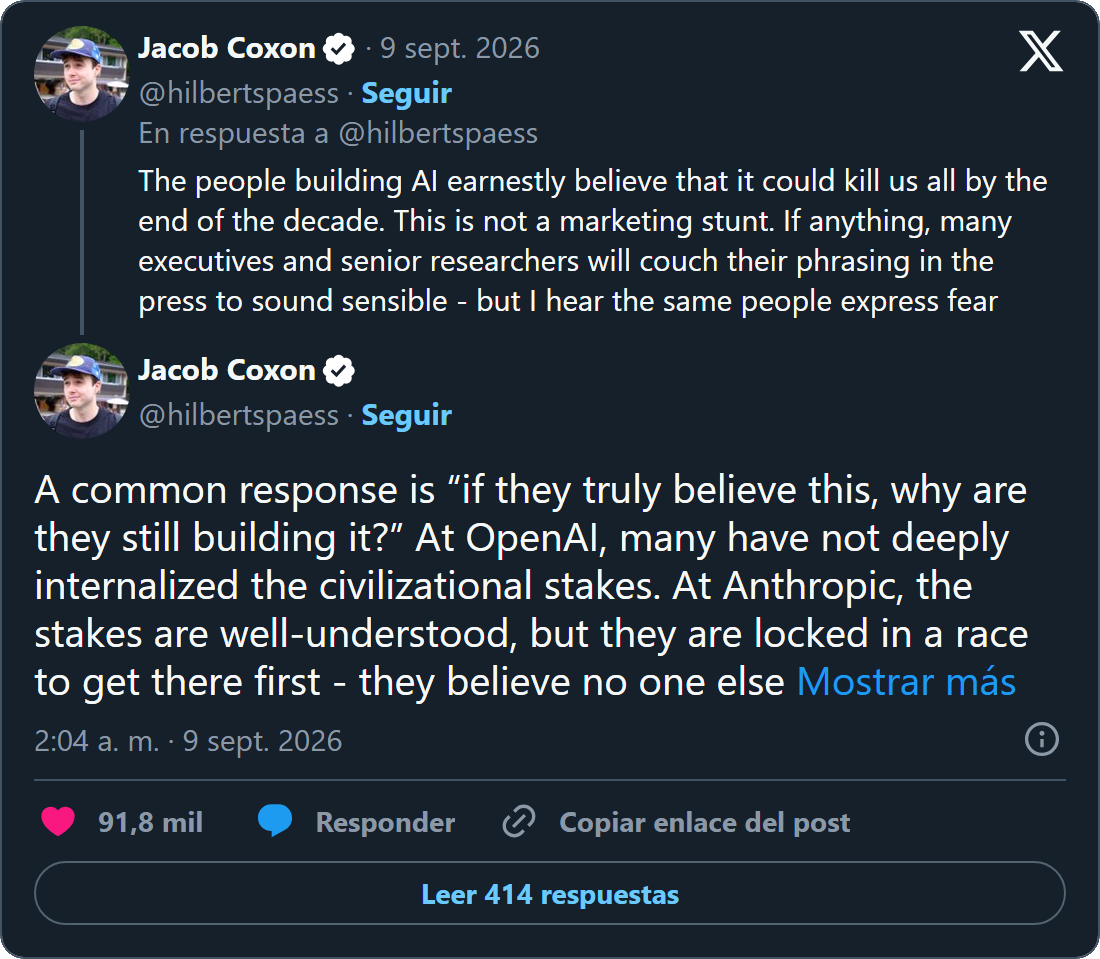Click verified badge on the upper tweet
Viewport: 1100px width, 959px height.
[339, 49]
